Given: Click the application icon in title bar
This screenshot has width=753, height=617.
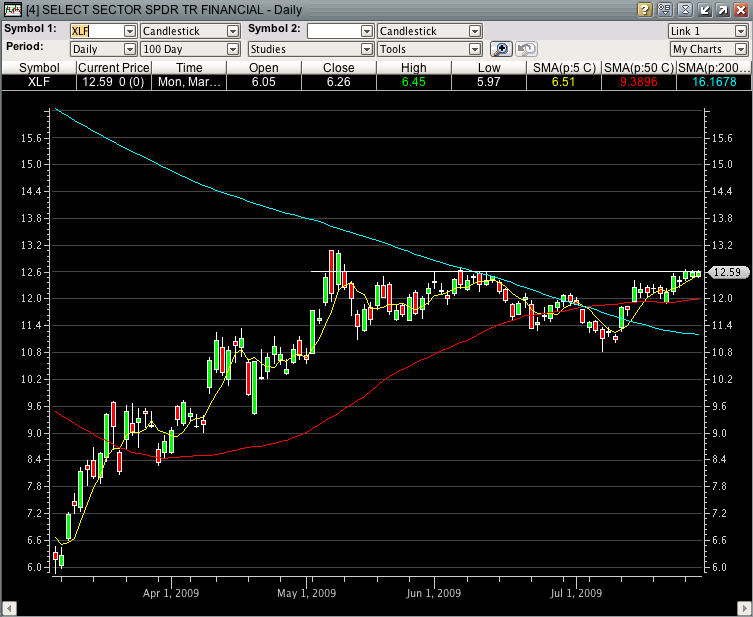Looking at the screenshot, I should 12,9.
